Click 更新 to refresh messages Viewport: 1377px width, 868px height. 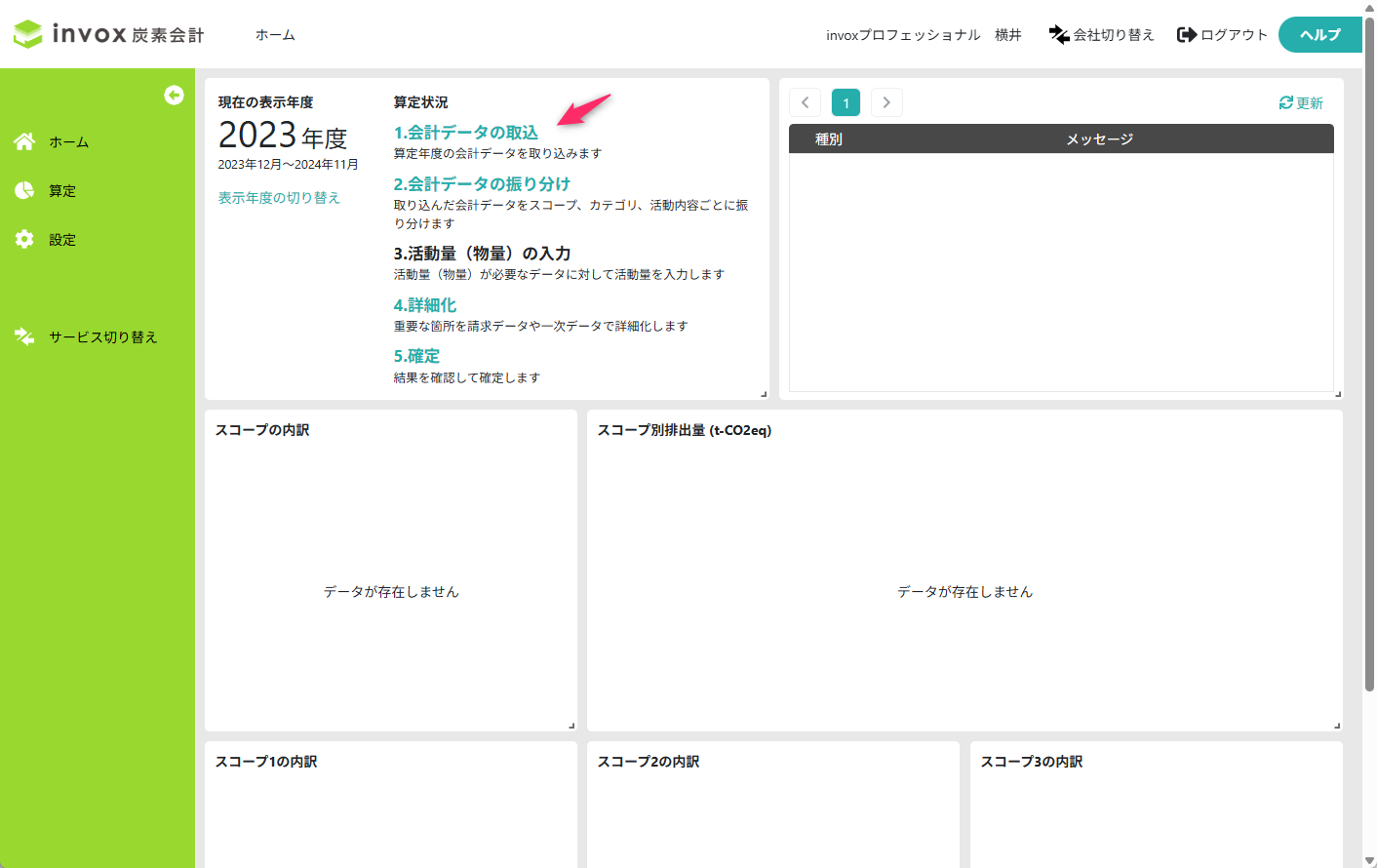(1310, 102)
